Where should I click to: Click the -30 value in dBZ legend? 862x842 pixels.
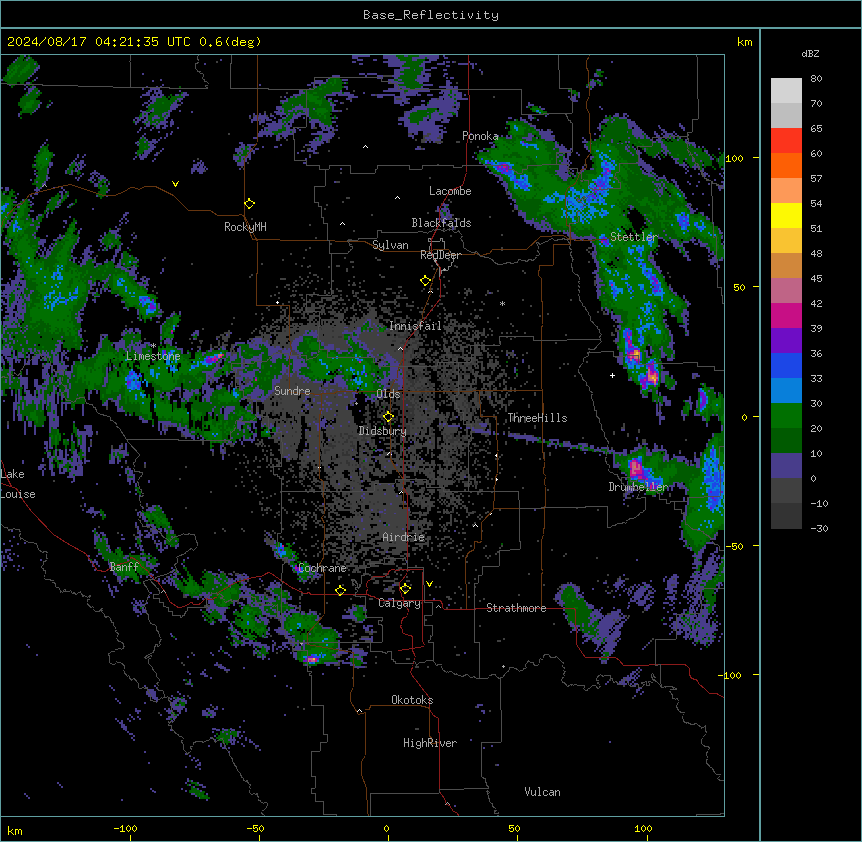819,529
